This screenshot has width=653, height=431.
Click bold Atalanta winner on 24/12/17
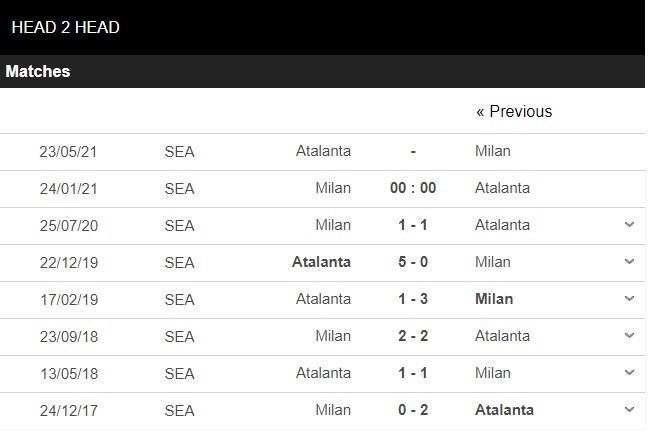[x=504, y=410]
